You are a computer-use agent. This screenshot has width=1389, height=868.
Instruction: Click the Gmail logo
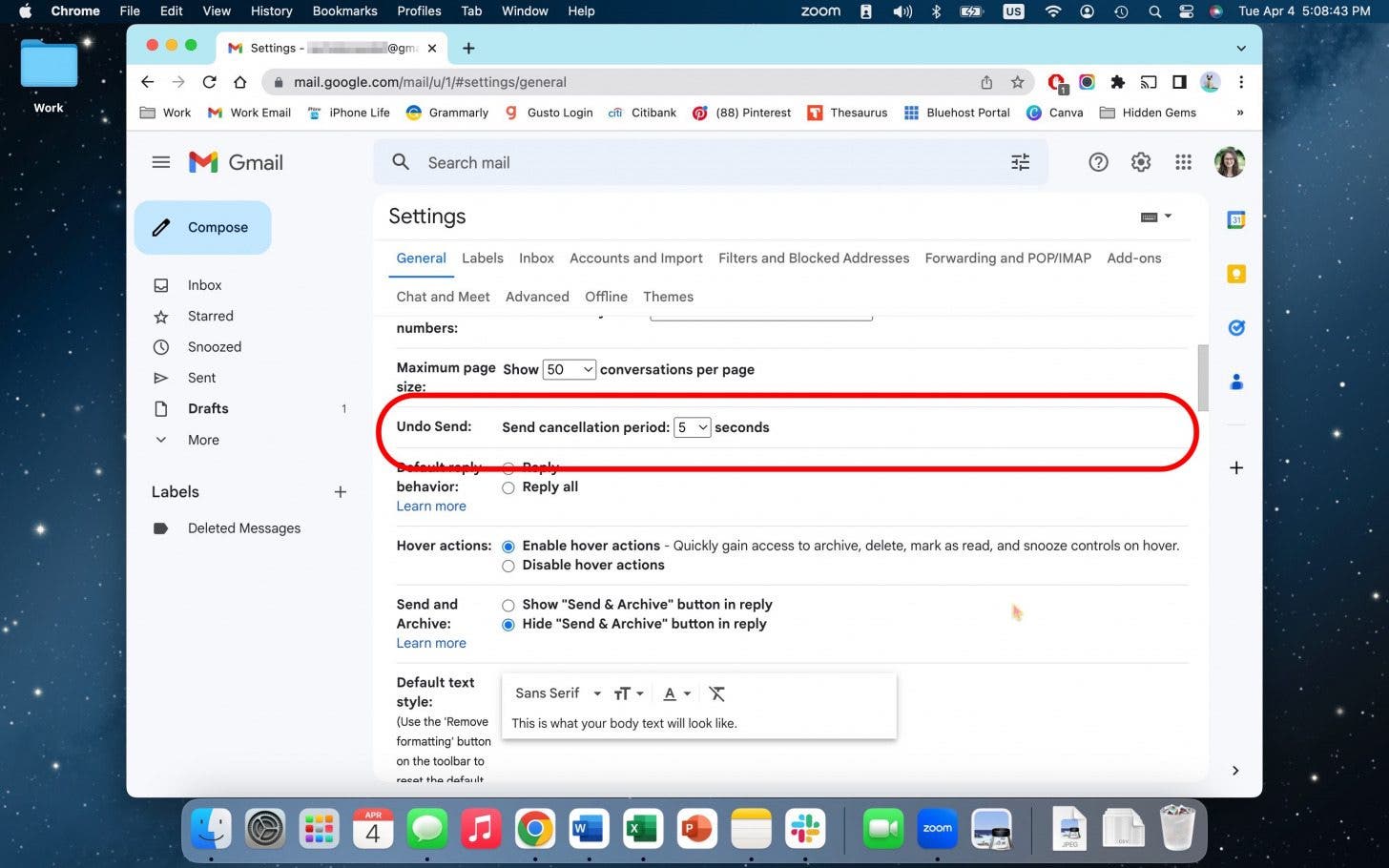pos(236,162)
